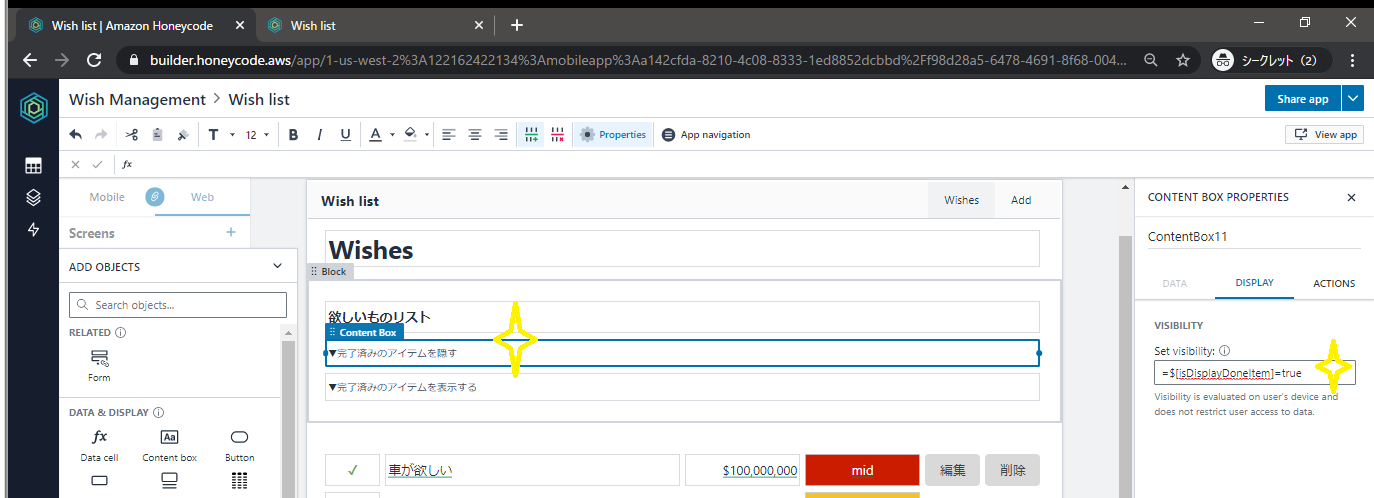
Task: Add the Form object
Action: click(x=99, y=366)
